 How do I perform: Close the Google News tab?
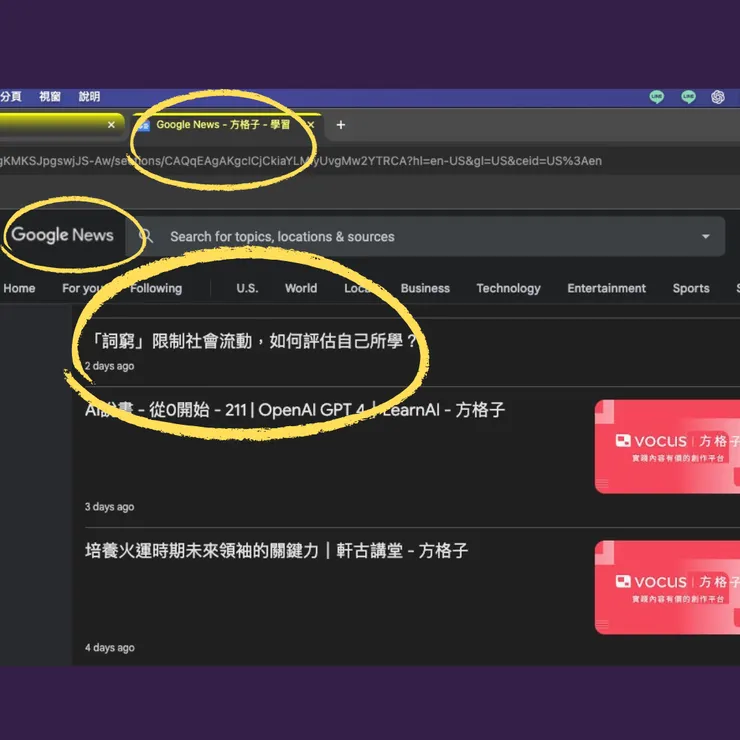click(x=311, y=125)
